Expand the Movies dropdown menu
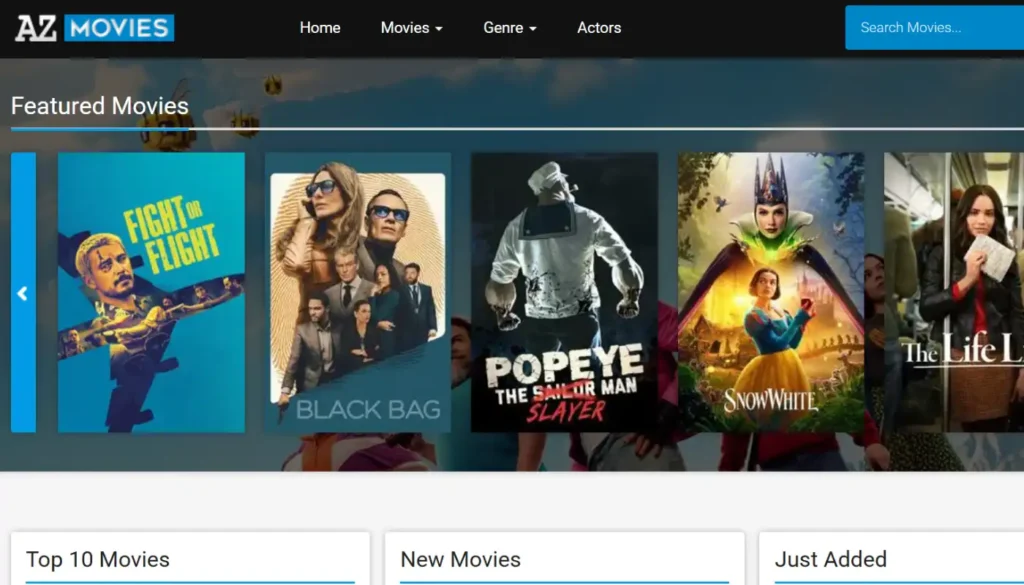 pyautogui.click(x=411, y=28)
